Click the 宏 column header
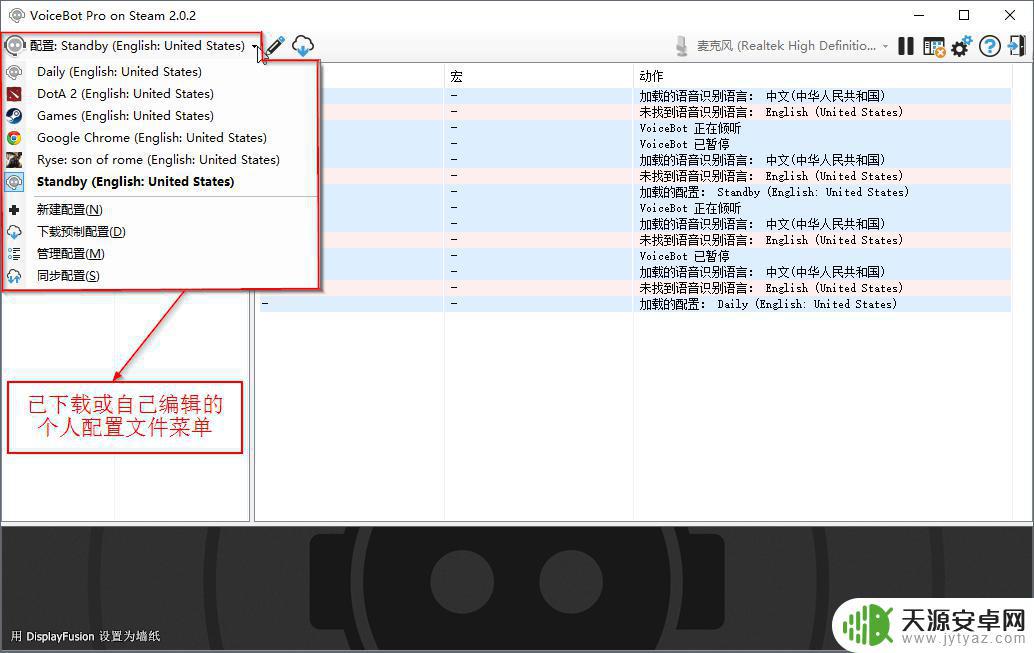The image size is (1034, 653). click(456, 77)
